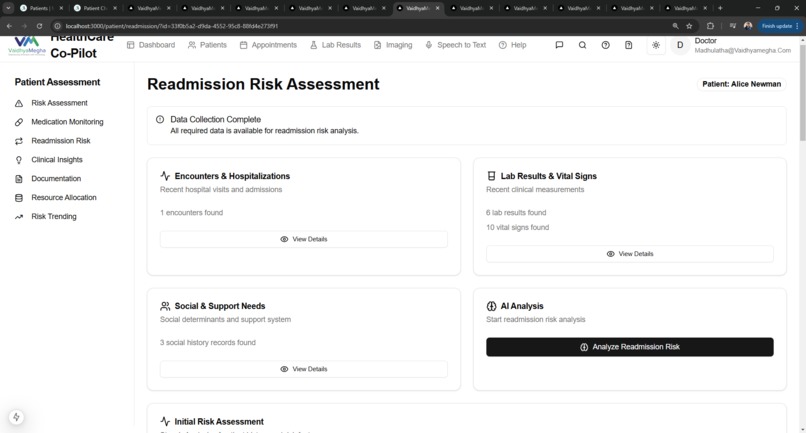Click Lab Results & Vital Signs card icon
The image size is (806, 433).
coord(491,176)
